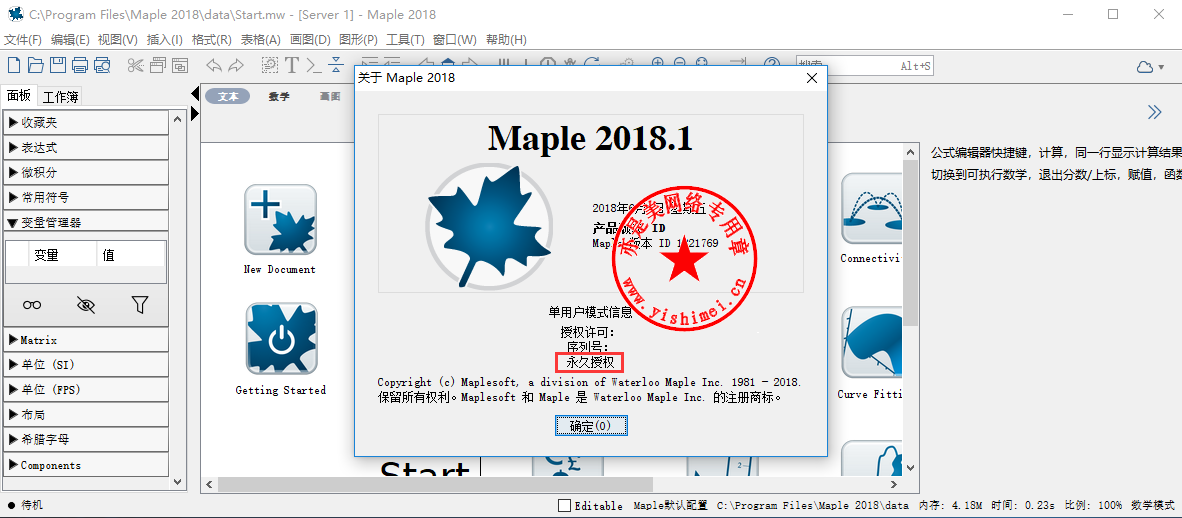Open the Getting Started power icon

pyautogui.click(x=281, y=339)
